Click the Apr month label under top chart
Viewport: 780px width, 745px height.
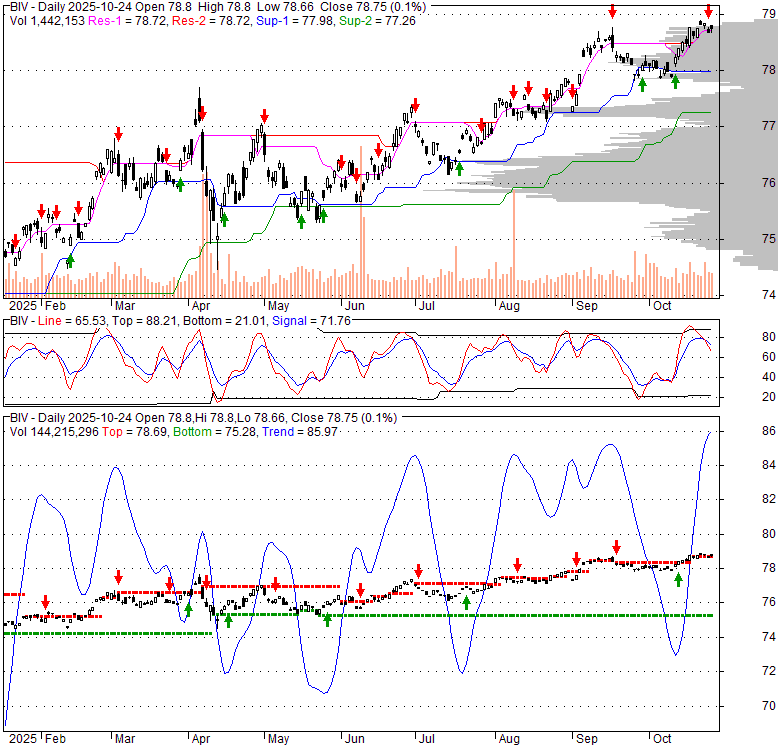point(201,306)
